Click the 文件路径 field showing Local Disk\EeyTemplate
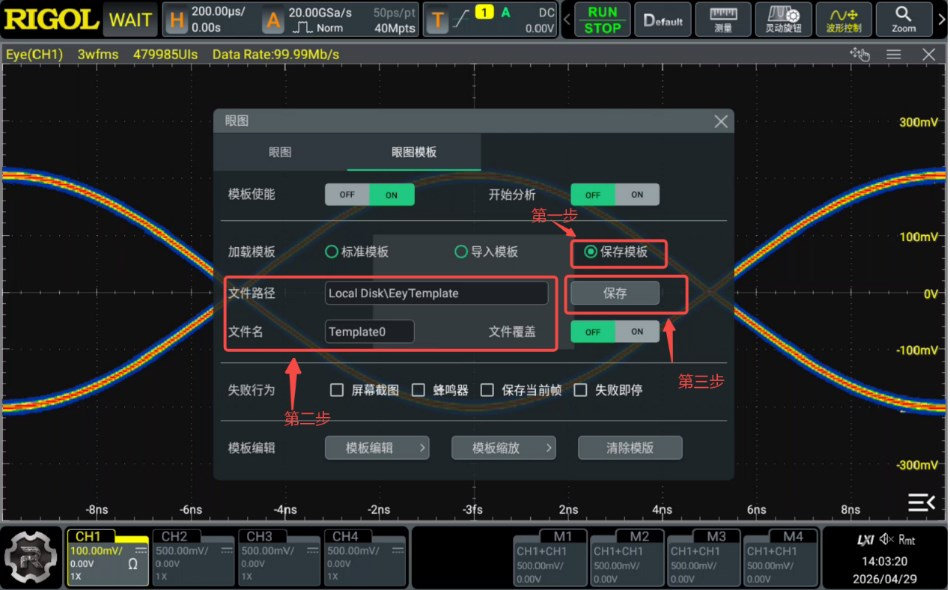This screenshot has width=950, height=590. pos(436,293)
